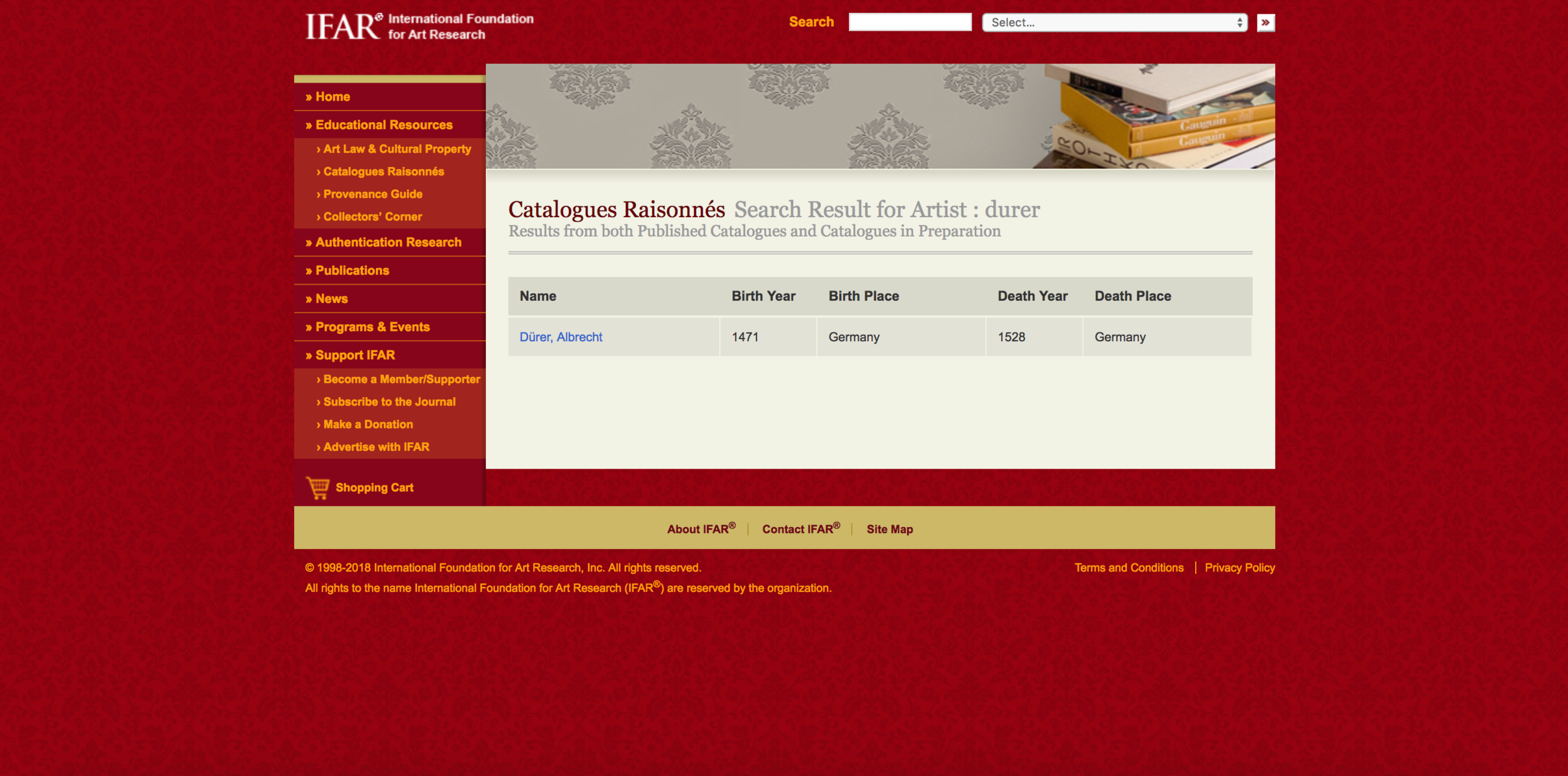The image size is (1568, 776).
Task: Open the Select... search category dropdown
Action: (1114, 23)
